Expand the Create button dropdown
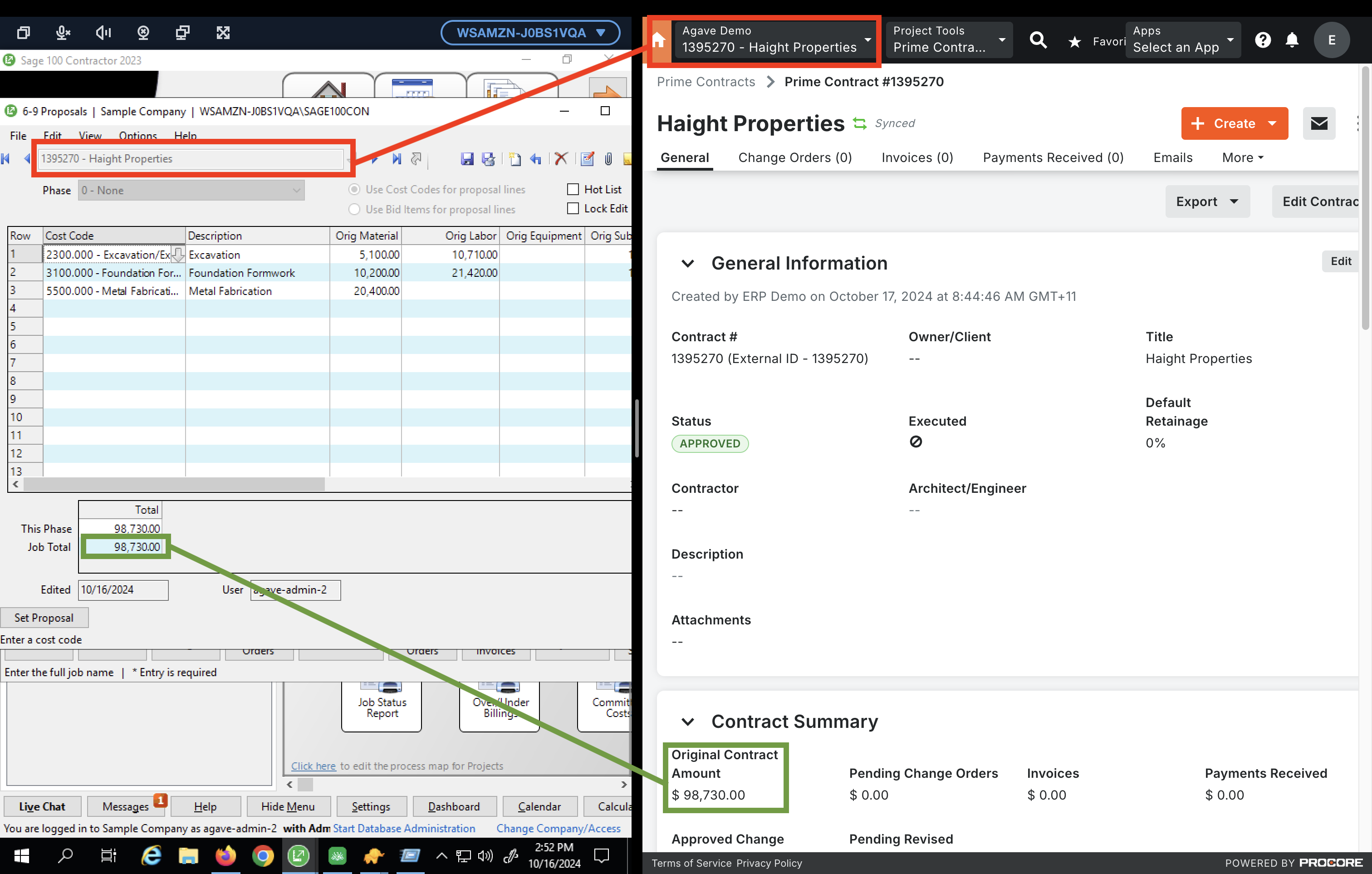1372x874 pixels. (x=1272, y=123)
